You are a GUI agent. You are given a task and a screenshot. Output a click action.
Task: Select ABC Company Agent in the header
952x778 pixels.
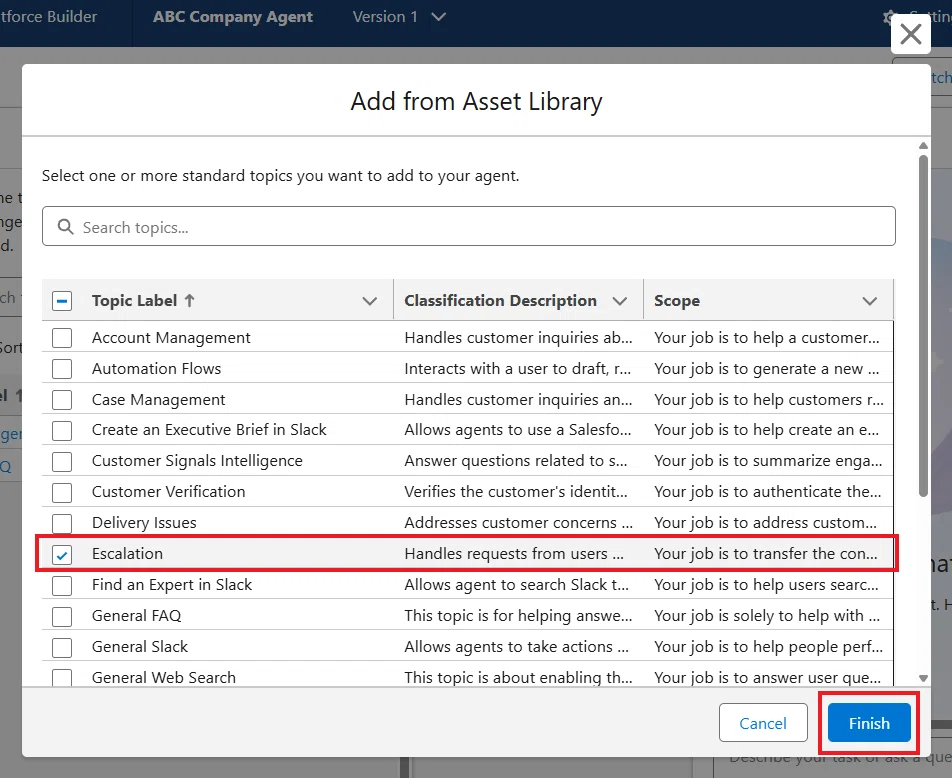[x=233, y=17]
